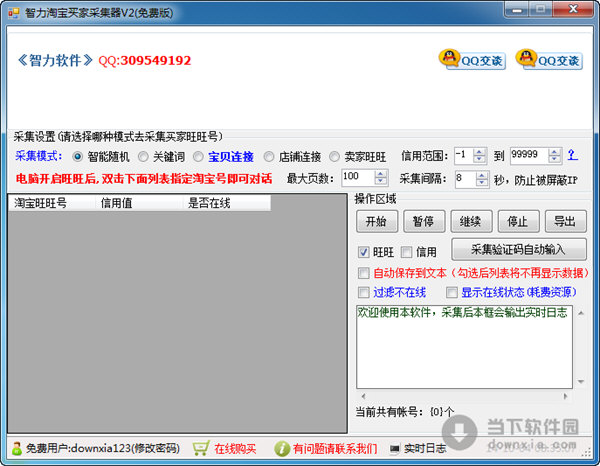
Task: Sort by 是否在线 column header
Action: pos(227,203)
